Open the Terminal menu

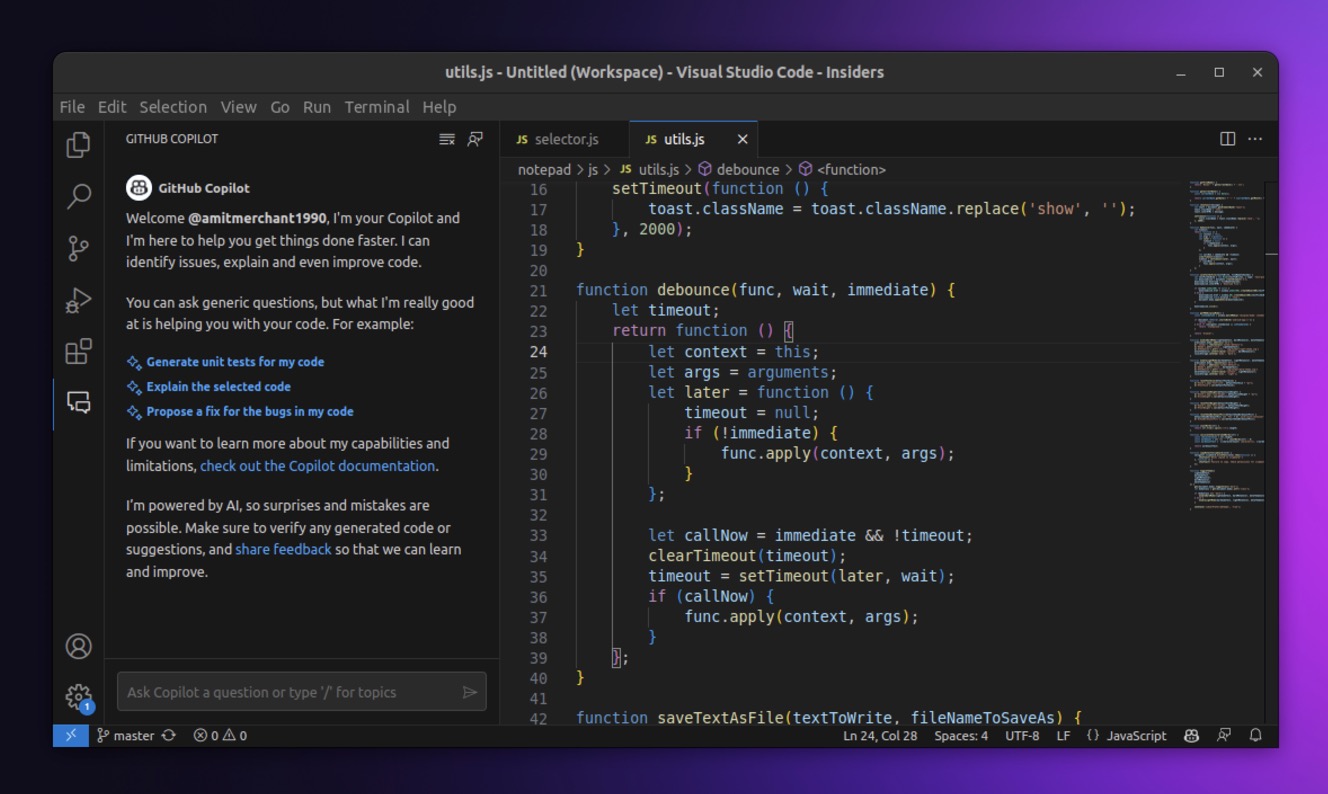377,107
